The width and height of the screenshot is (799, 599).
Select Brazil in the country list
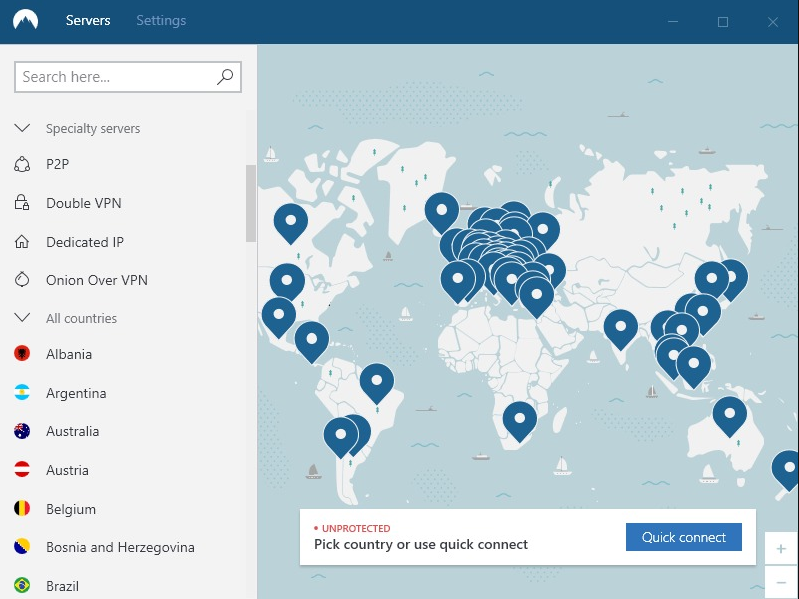click(x=62, y=586)
